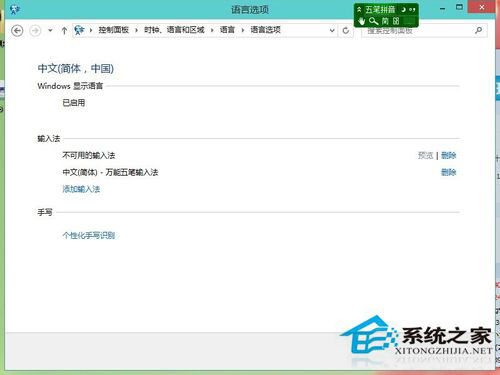Navigate to 时钟、语言和区域 breadcrumb
500x375 pixels.
(x=174, y=30)
